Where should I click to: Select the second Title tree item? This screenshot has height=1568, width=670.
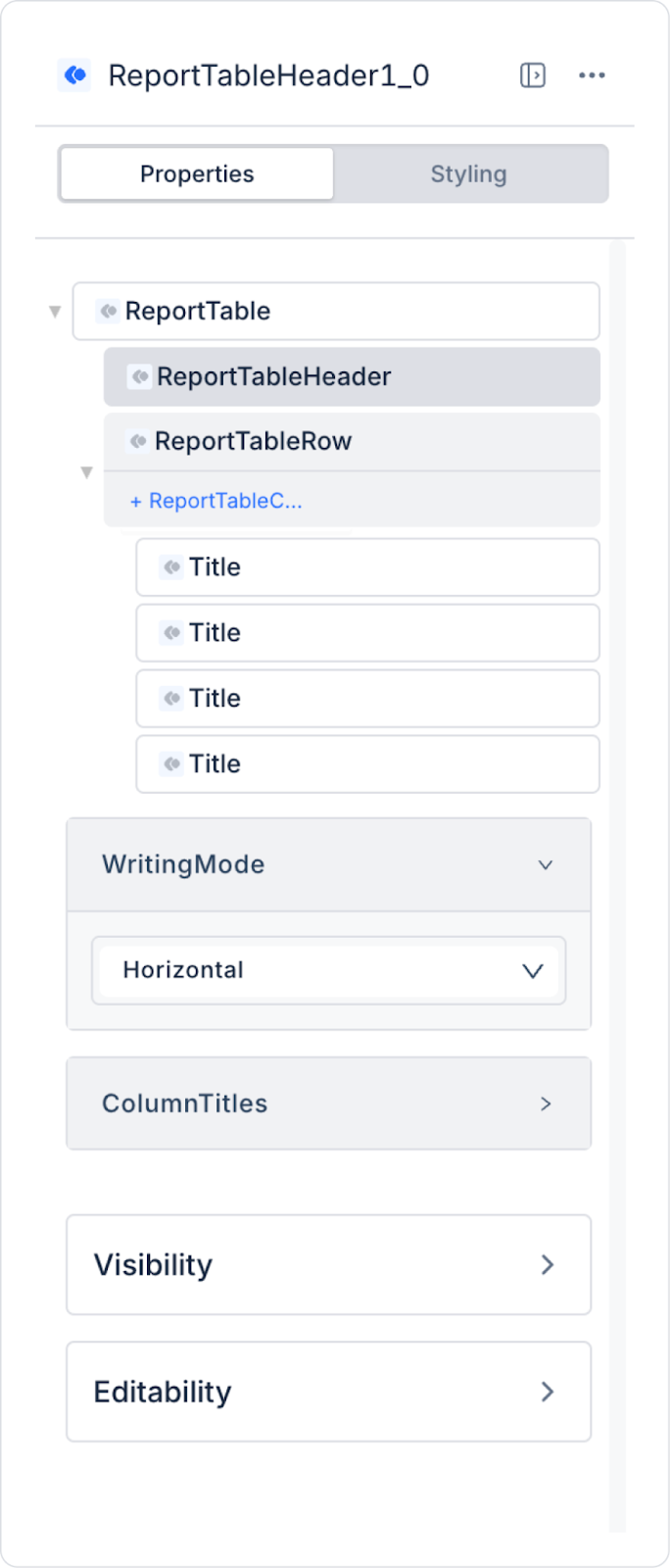367,633
